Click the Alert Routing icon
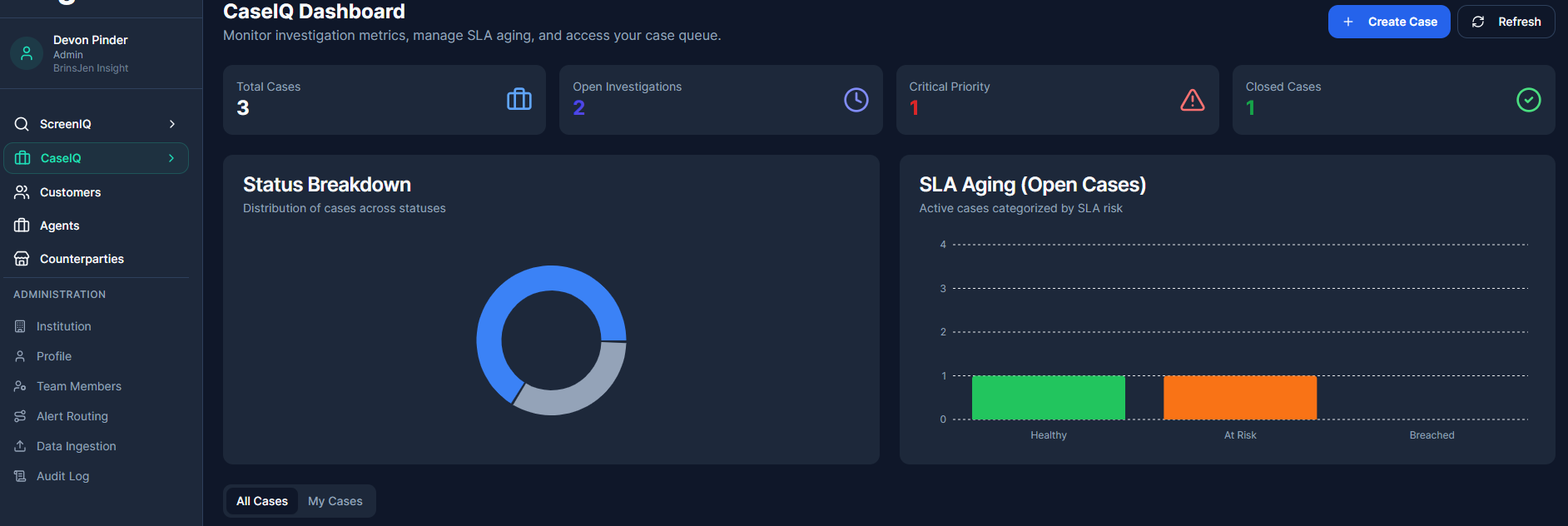Viewport: 1568px width, 526px height. click(20, 416)
